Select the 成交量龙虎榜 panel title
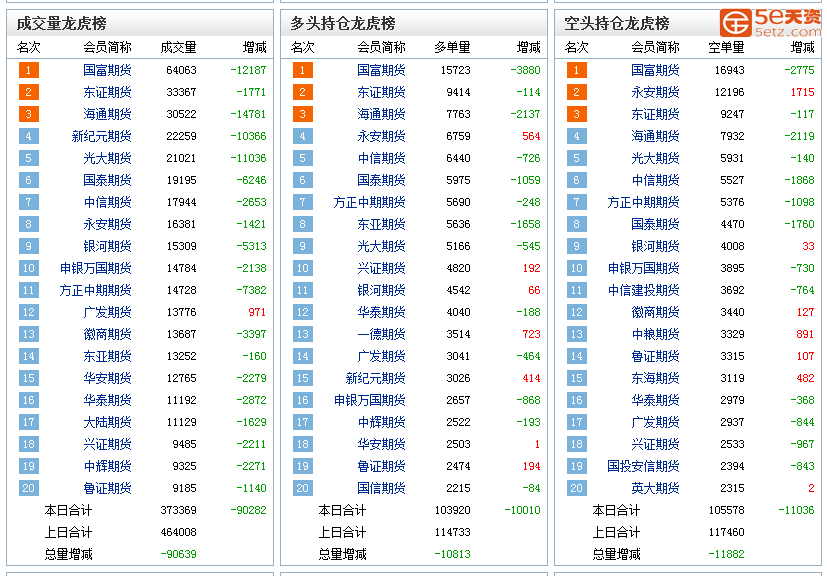 click(x=61, y=23)
